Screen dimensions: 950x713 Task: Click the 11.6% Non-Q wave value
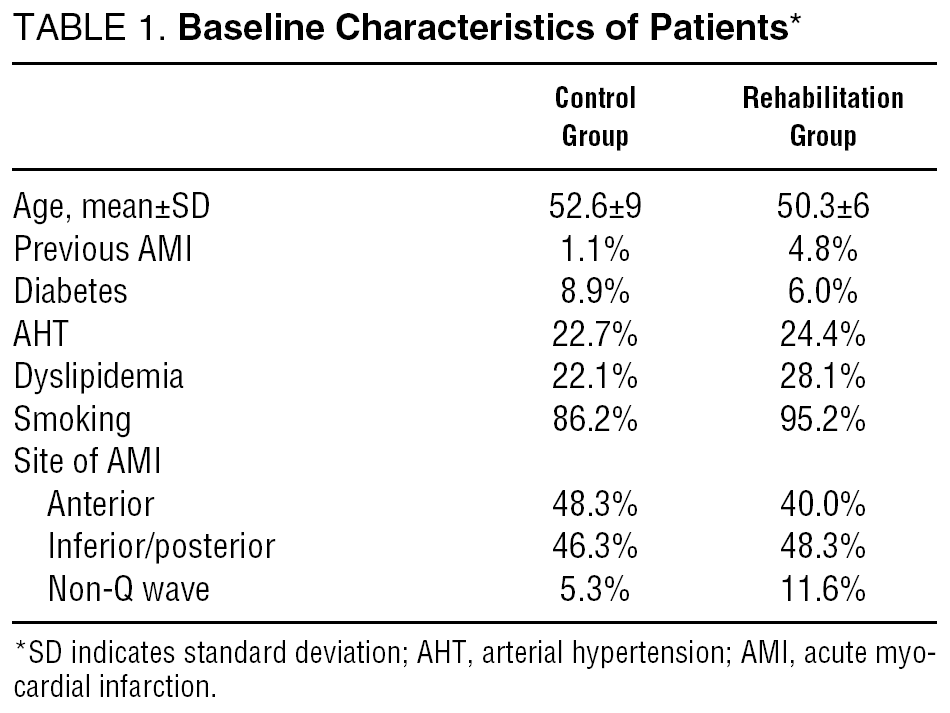[823, 590]
